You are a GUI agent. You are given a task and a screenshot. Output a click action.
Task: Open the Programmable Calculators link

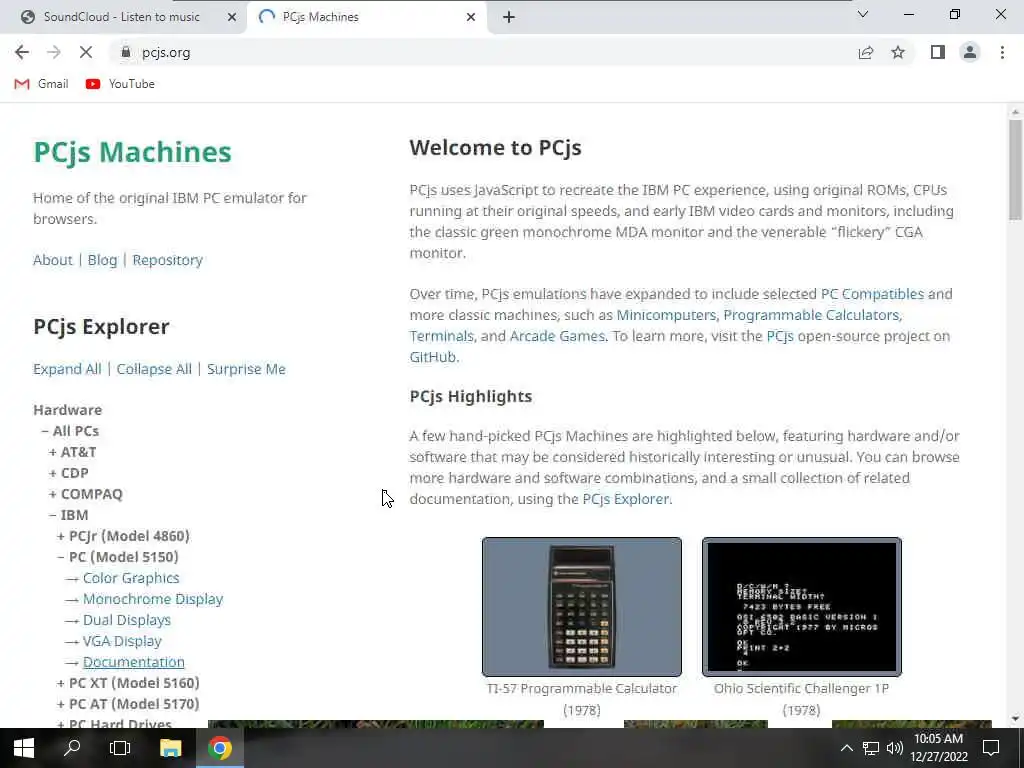[811, 315]
